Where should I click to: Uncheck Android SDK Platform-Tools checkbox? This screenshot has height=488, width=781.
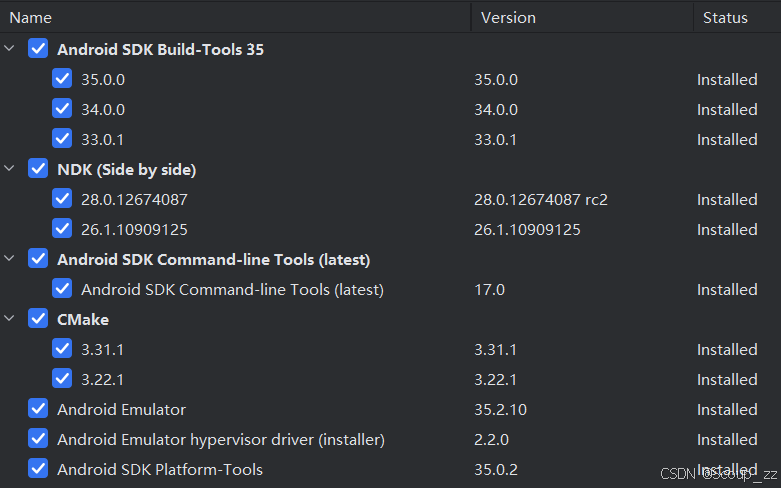(x=38, y=469)
